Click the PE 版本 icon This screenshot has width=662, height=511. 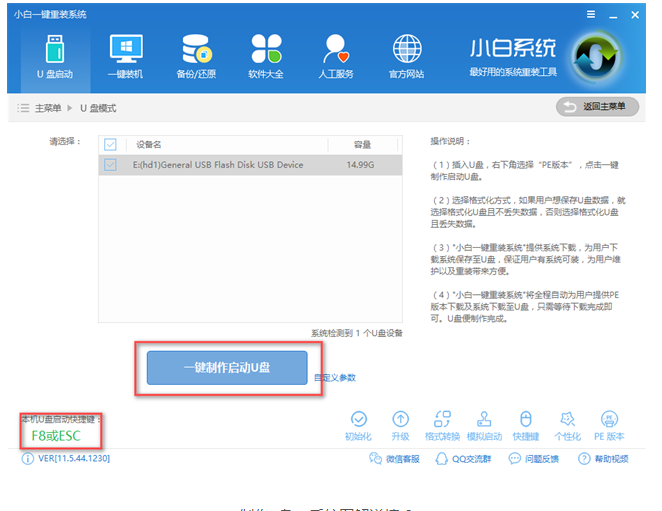point(609,426)
